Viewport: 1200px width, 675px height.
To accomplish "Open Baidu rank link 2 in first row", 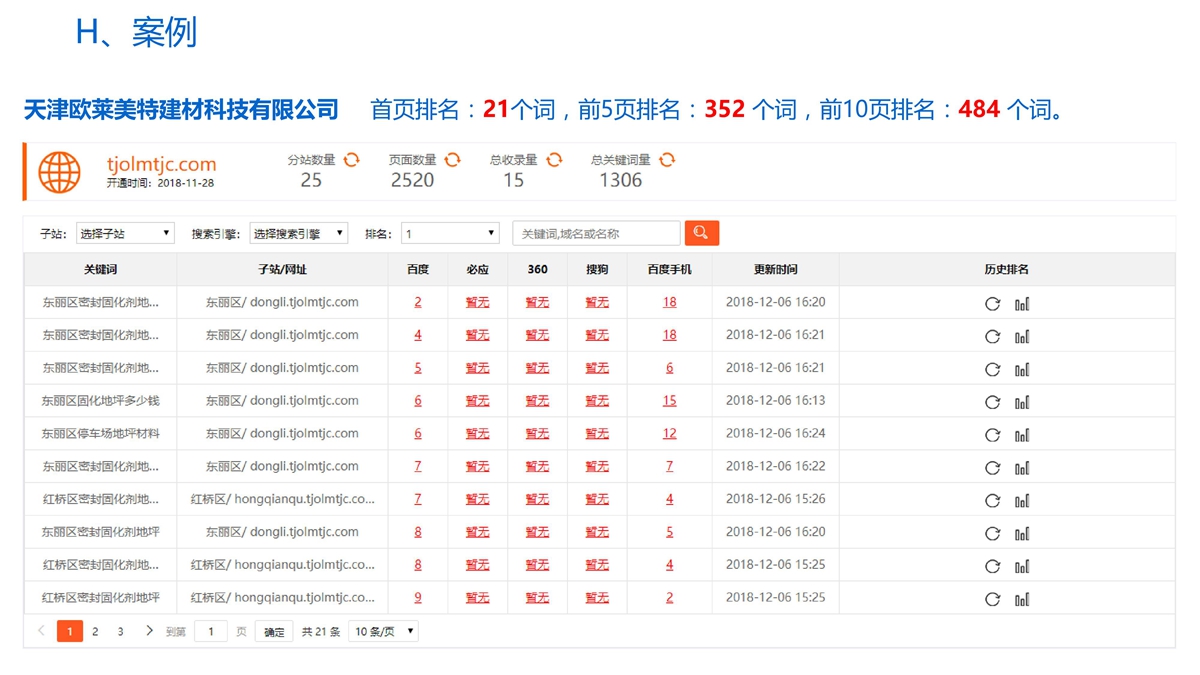I will pyautogui.click(x=418, y=302).
